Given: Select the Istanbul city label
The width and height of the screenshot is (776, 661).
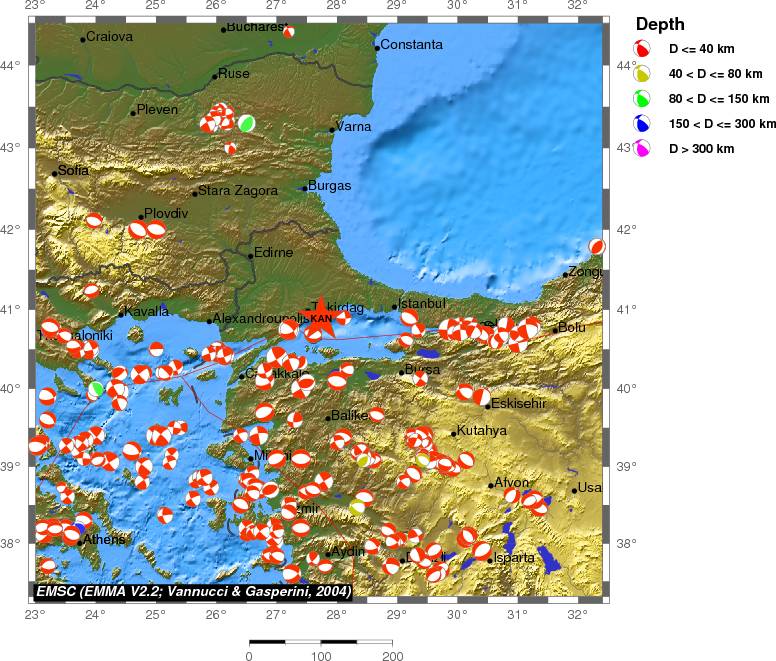Looking at the screenshot, I should (421, 303).
